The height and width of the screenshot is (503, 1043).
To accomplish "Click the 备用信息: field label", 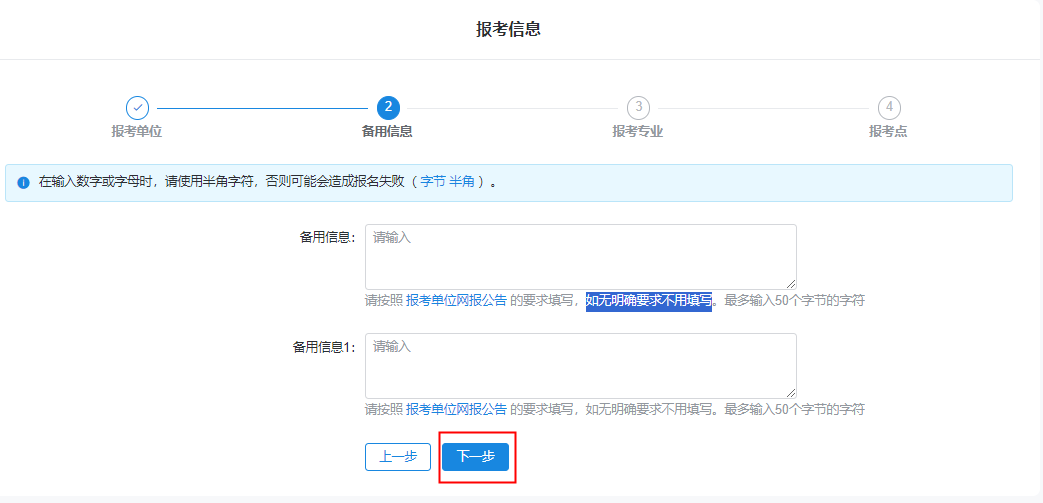I will 327,238.
